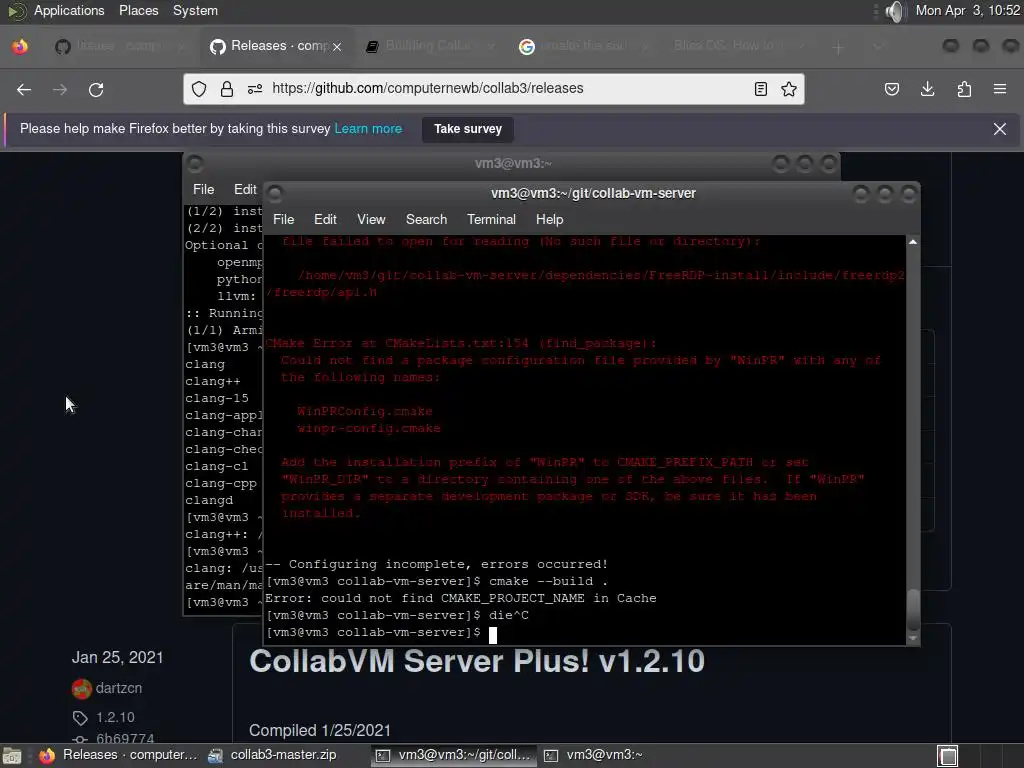Open the shield tracking protection icon
This screenshot has height=768, width=1024.
(199, 89)
